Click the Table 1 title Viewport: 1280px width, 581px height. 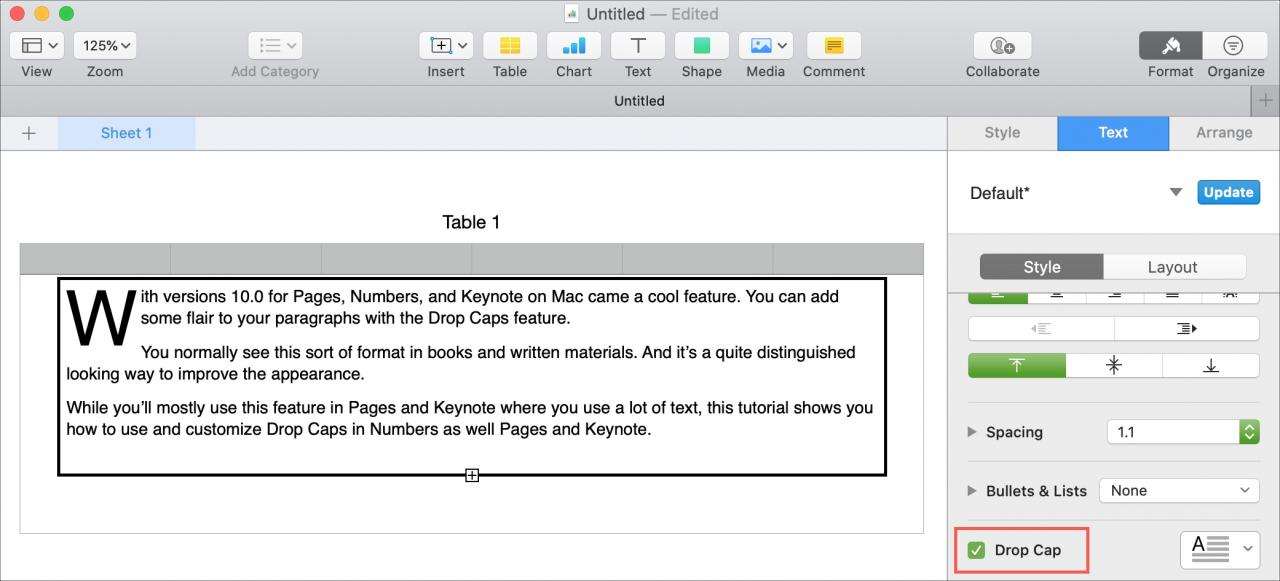pyautogui.click(x=471, y=222)
